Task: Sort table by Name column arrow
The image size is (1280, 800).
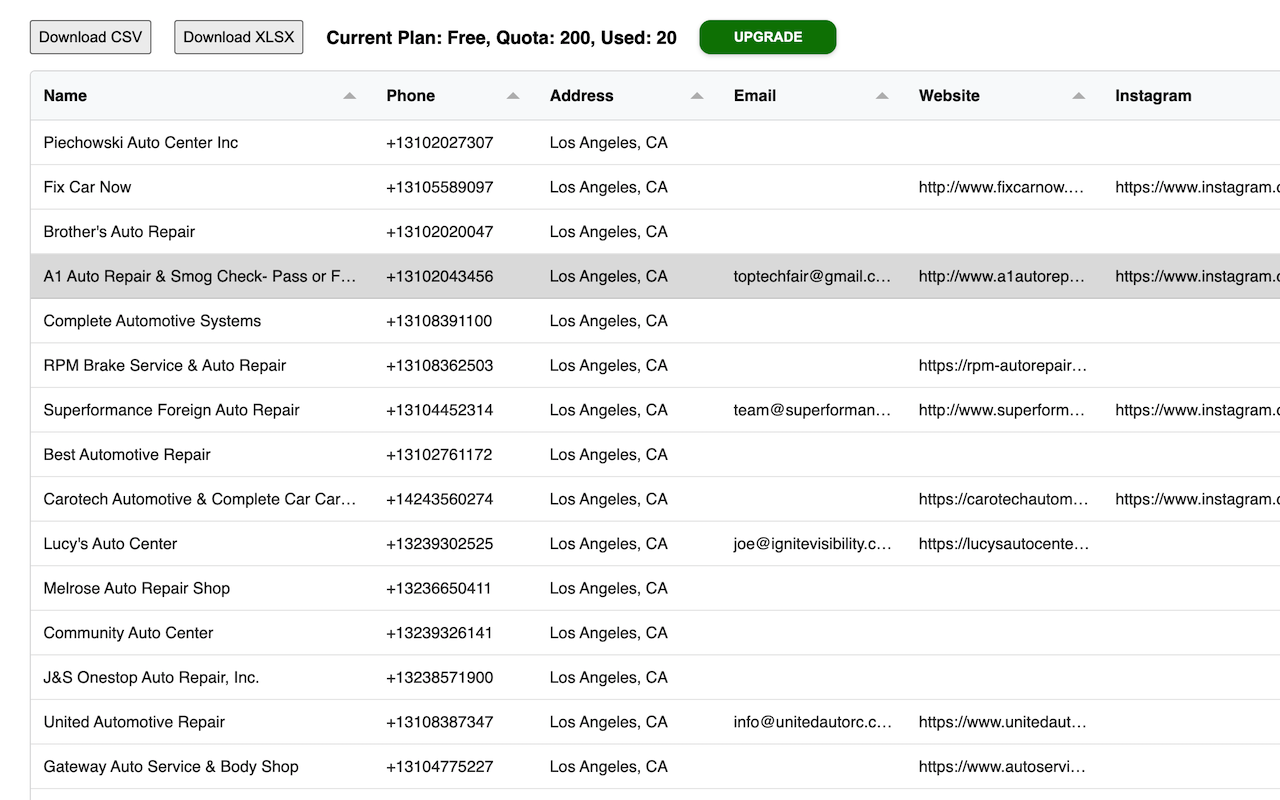Action: 349,96
